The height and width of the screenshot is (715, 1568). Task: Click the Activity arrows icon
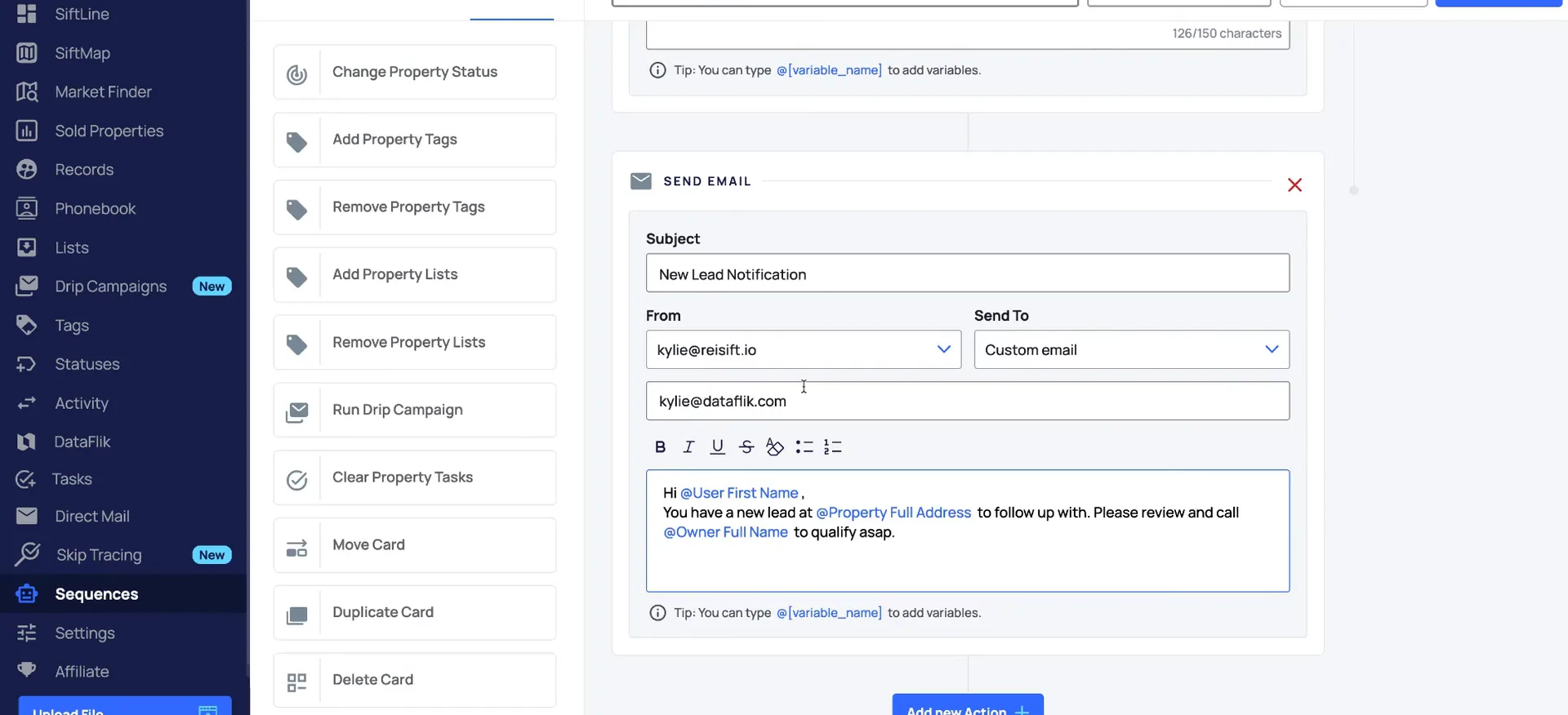tap(27, 402)
